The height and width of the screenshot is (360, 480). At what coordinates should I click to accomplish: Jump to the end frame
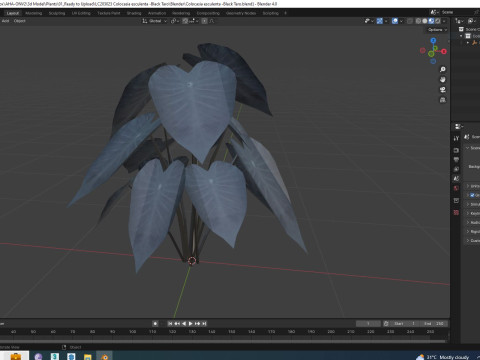204,323
